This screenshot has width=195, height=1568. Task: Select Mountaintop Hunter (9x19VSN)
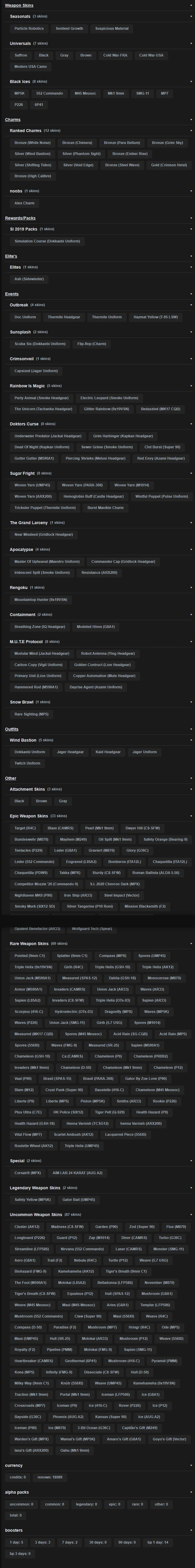pos(41,600)
